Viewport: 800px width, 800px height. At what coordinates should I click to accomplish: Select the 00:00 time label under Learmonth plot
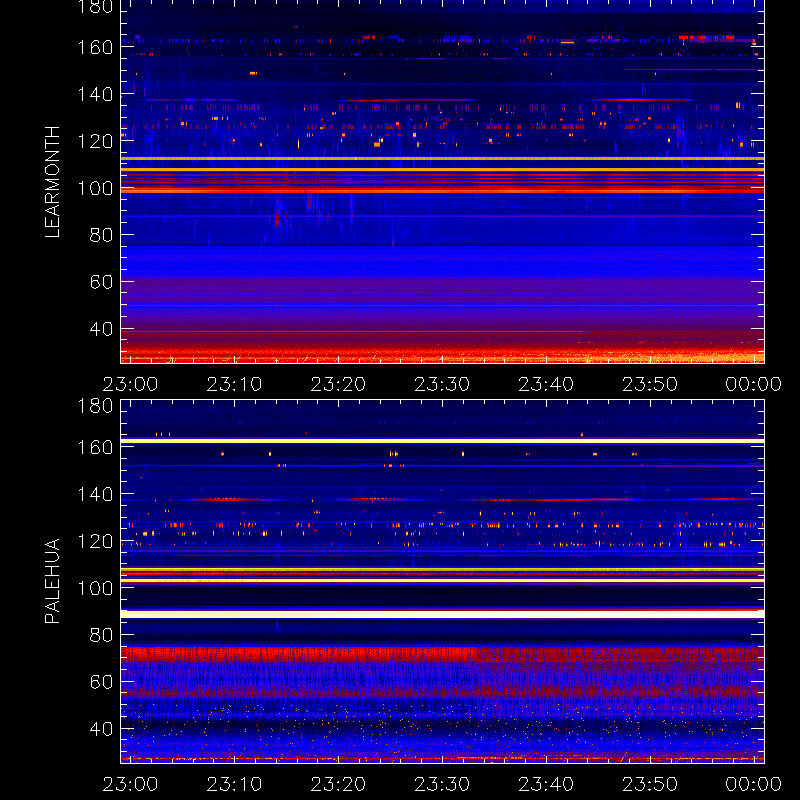click(x=754, y=384)
